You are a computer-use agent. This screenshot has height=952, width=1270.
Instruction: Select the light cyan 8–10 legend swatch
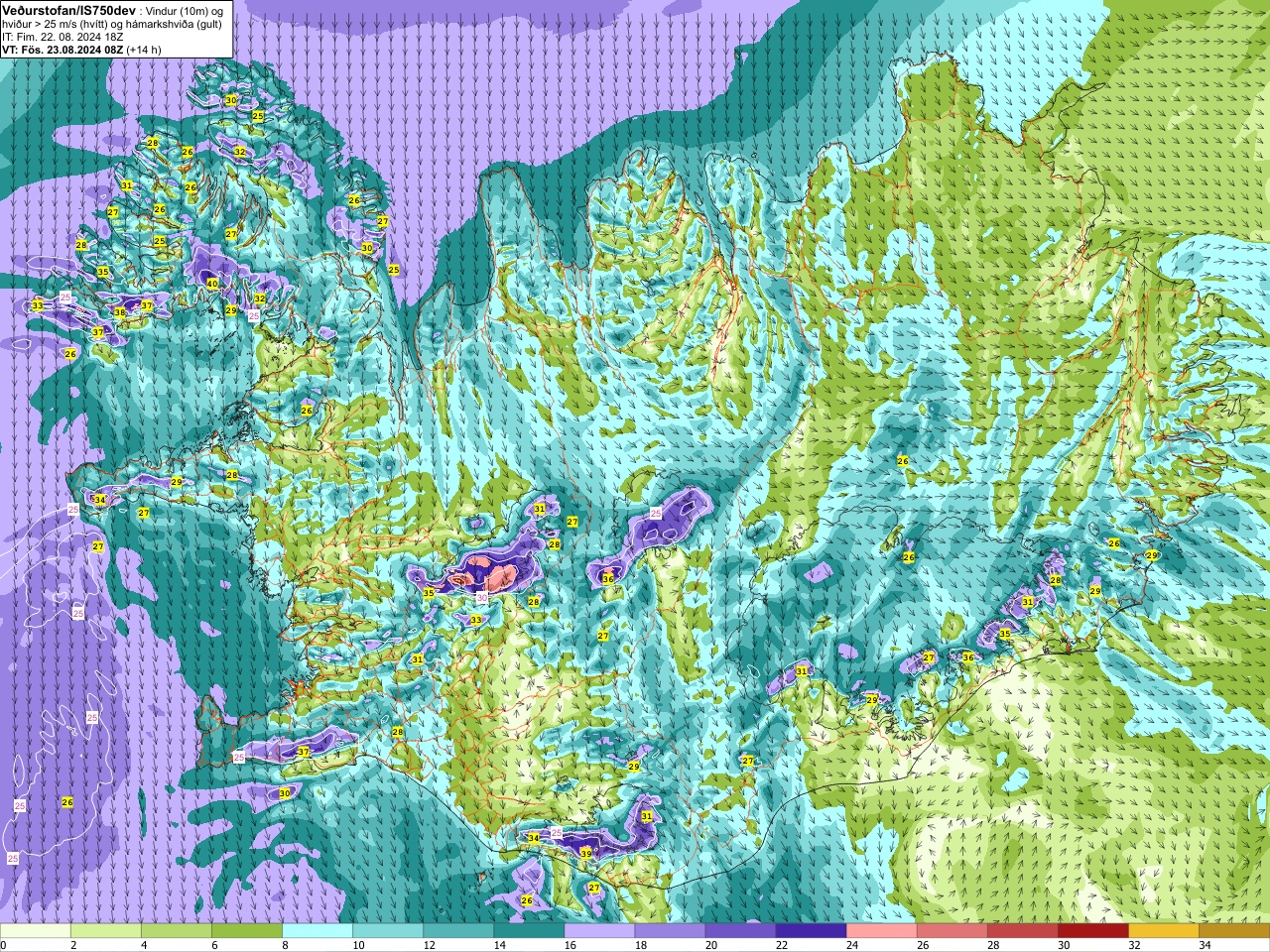pos(317,931)
